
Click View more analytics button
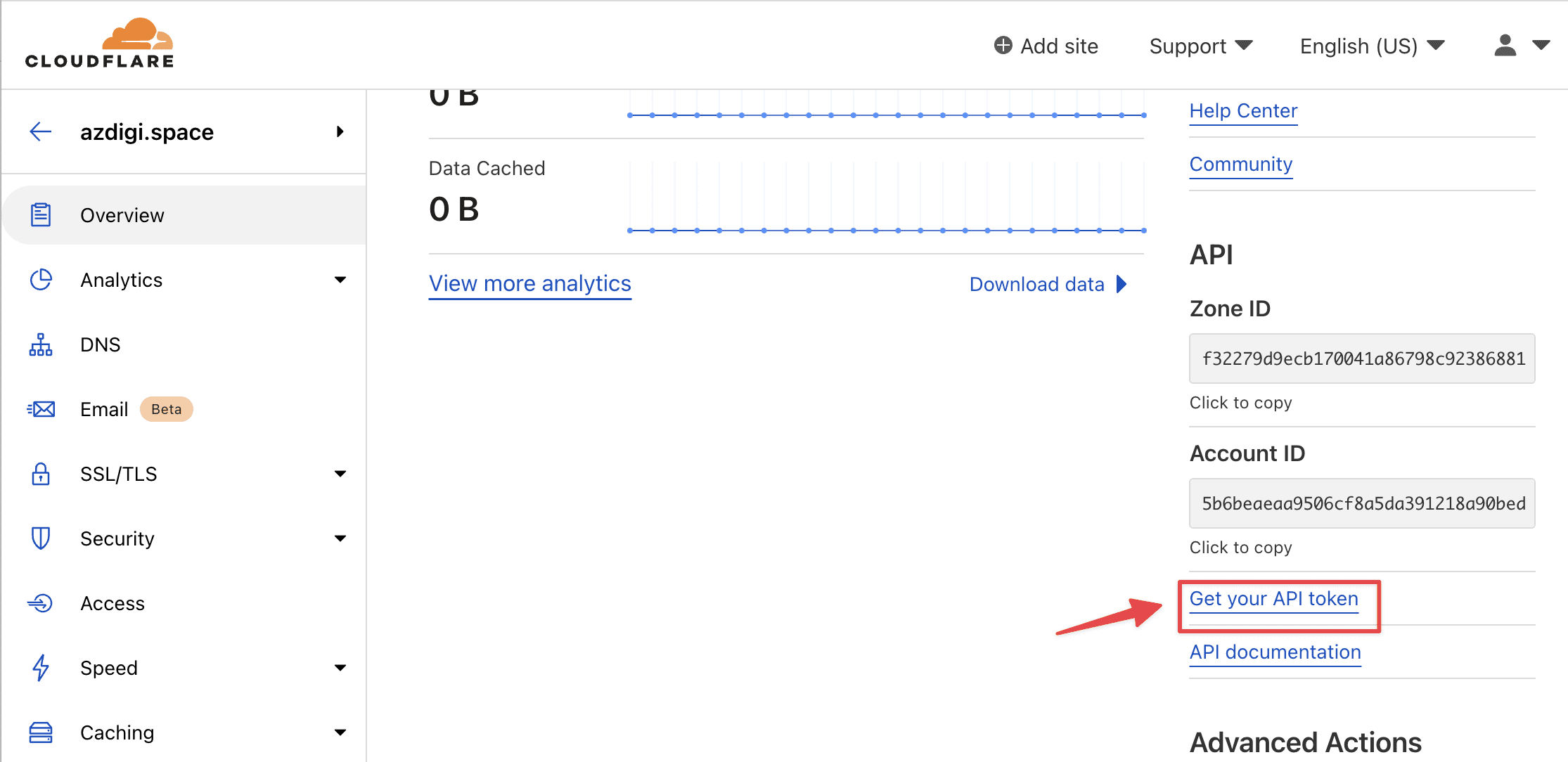click(530, 284)
